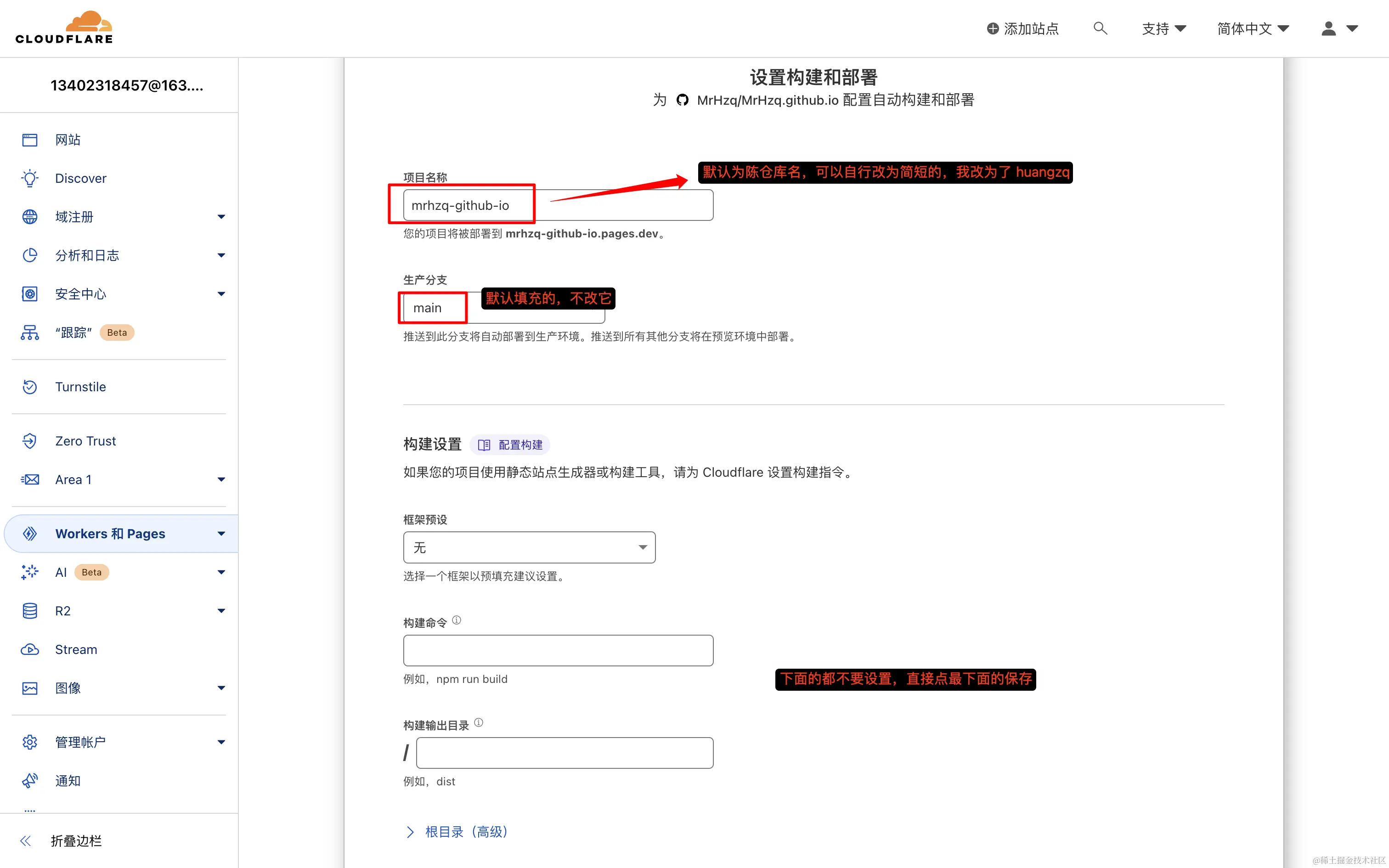This screenshot has height=868, width=1389.
Task: Click the Discover lightbulb icon
Action: [30, 178]
